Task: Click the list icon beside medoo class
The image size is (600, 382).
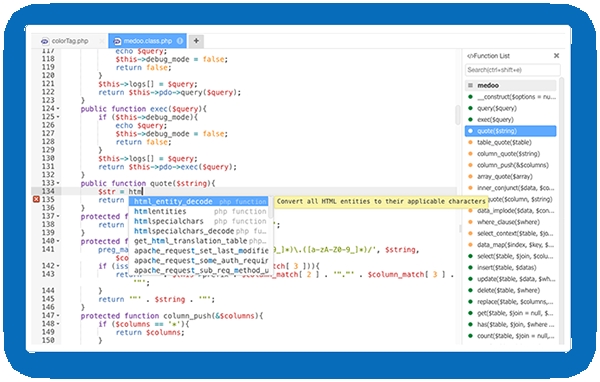Action: point(471,85)
